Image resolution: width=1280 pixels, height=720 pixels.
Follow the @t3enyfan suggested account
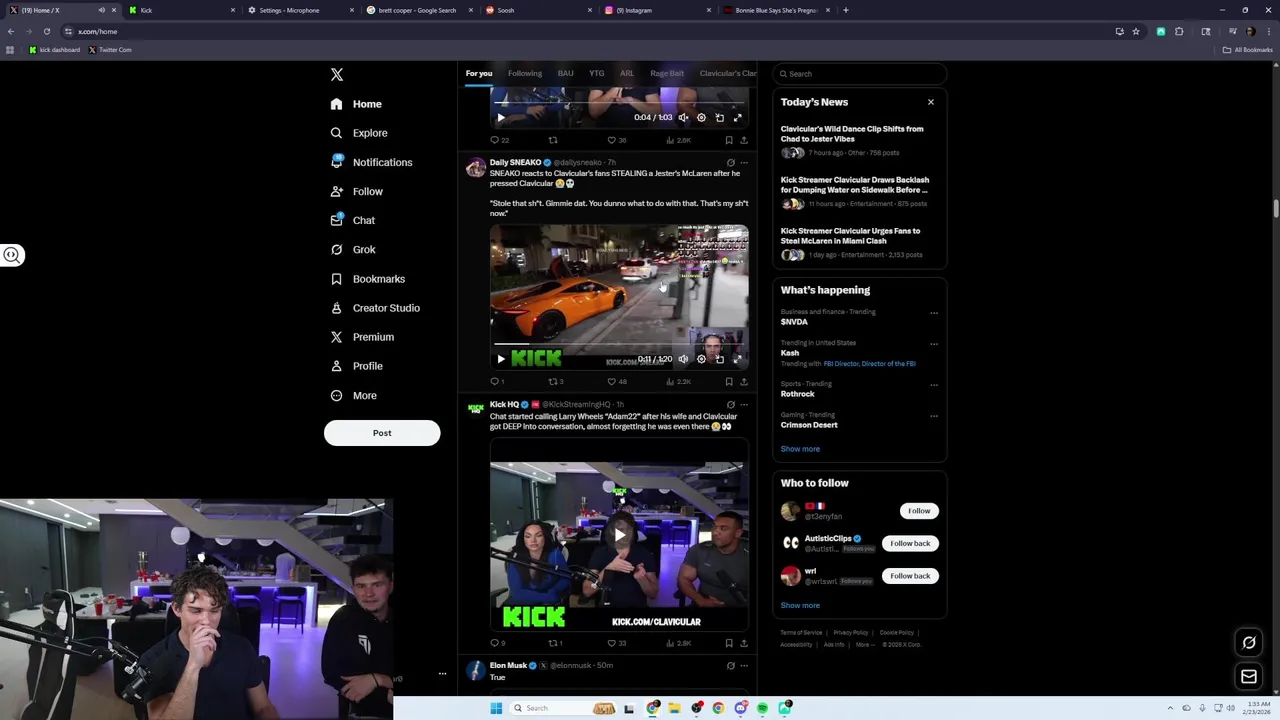(919, 511)
